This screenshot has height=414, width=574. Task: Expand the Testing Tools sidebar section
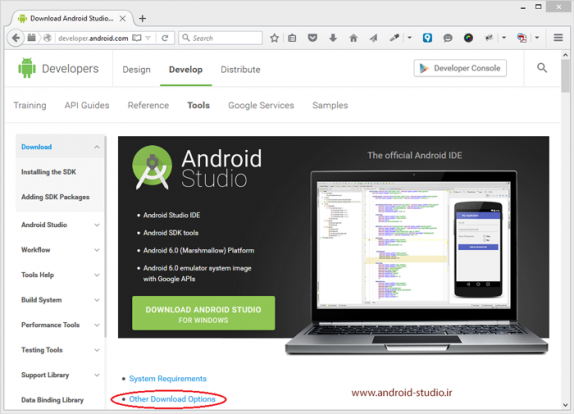(x=97, y=350)
